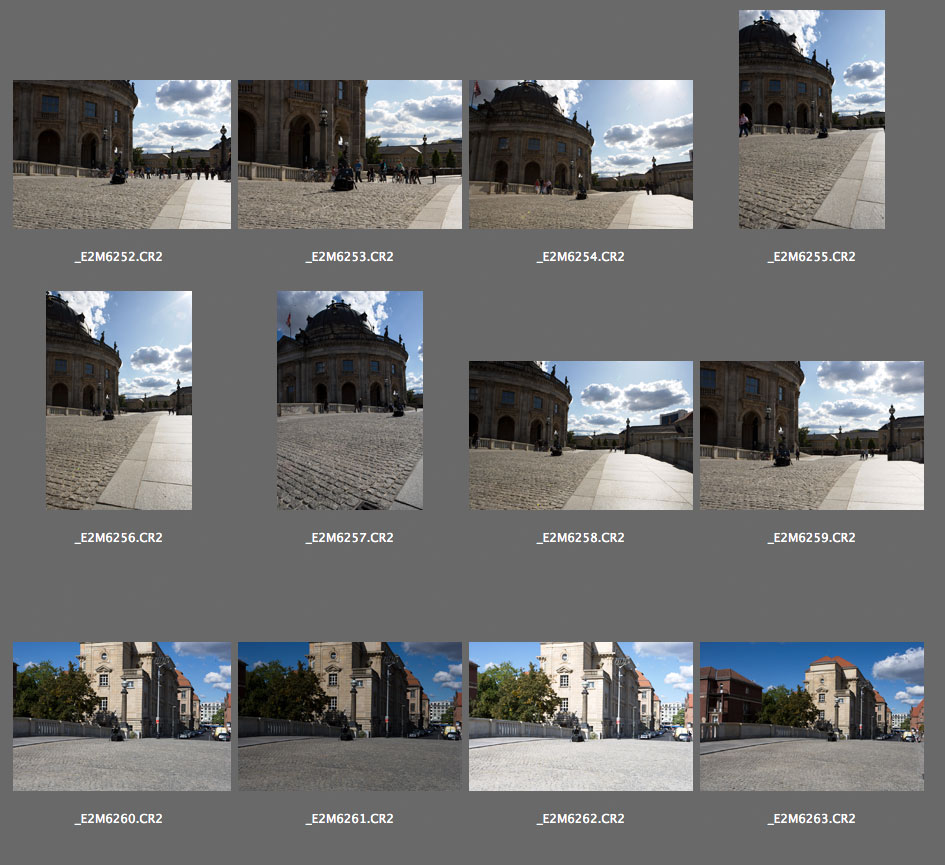945x865 pixels.
Task: Choose the _E2M6257.CR2 portrait thumbnail
Action: pyautogui.click(x=350, y=400)
